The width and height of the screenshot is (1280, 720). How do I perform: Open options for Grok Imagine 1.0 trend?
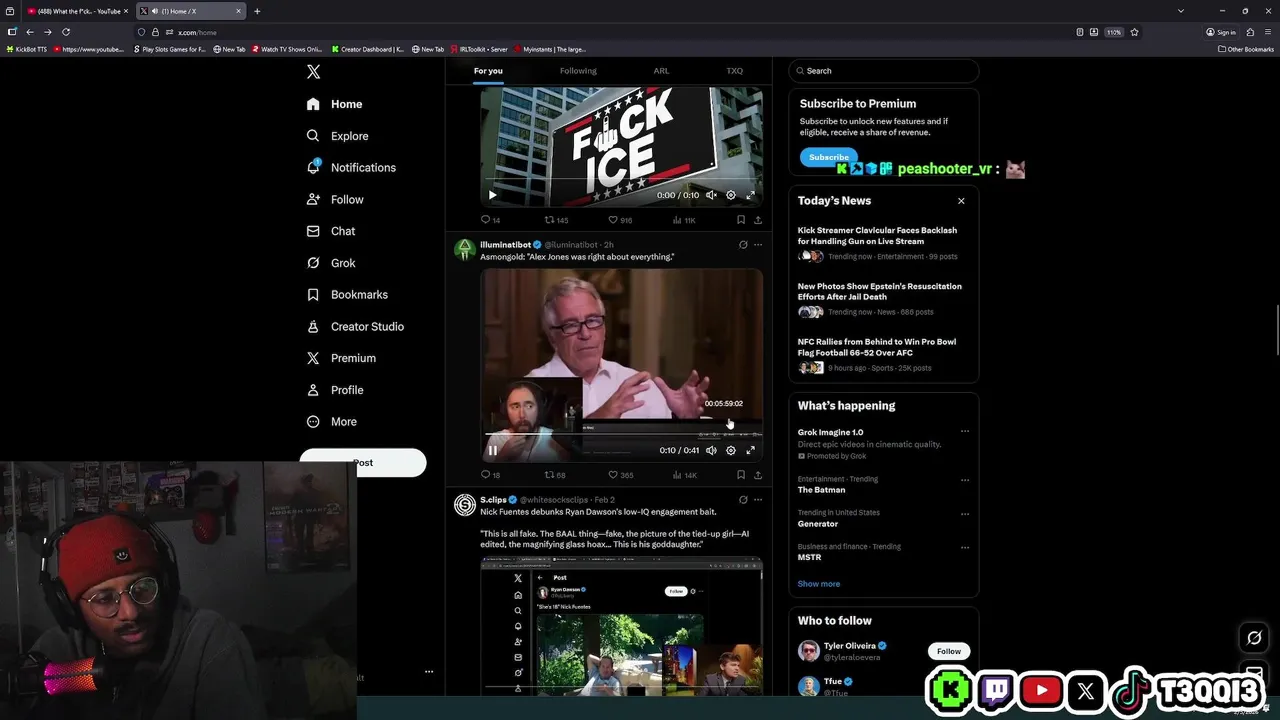pos(965,432)
